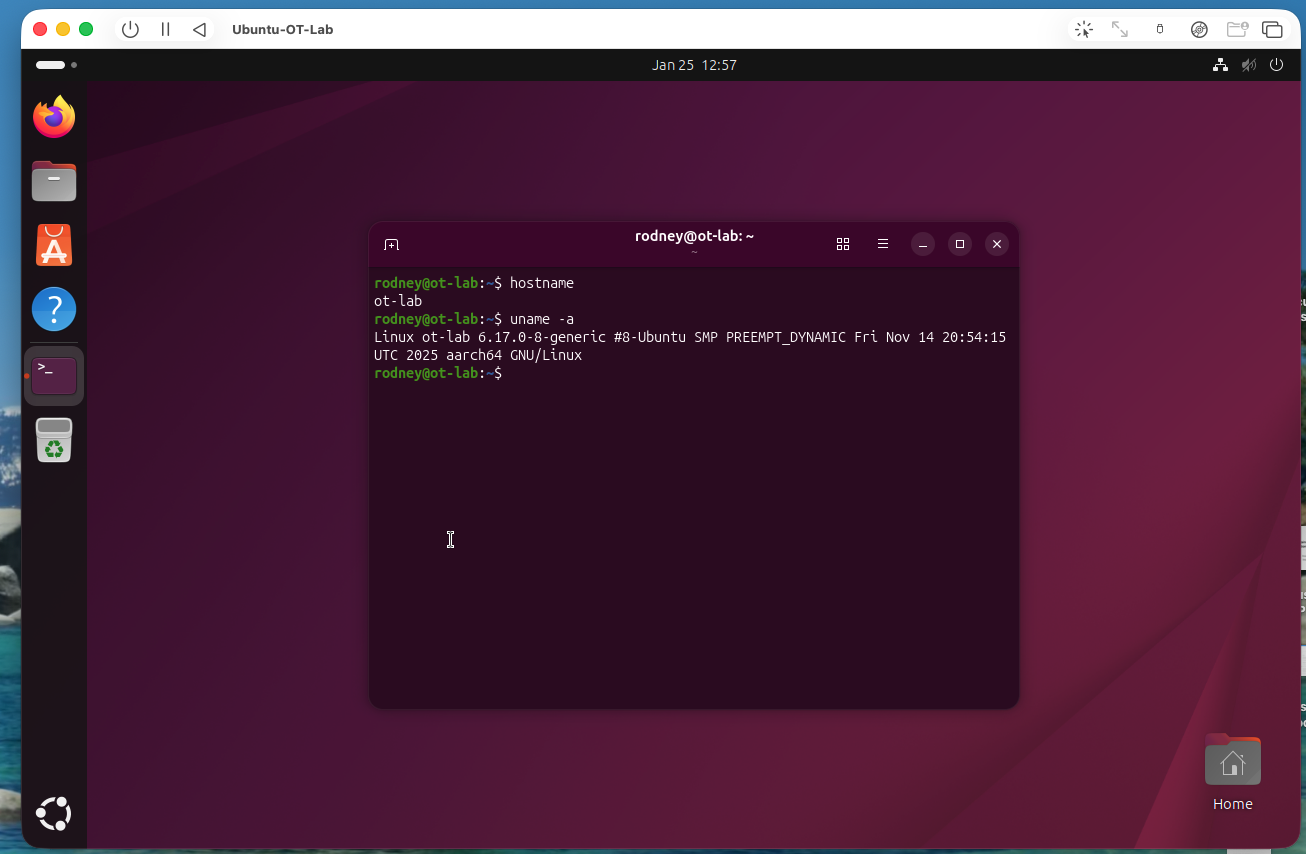The height and width of the screenshot is (854, 1306).
Task: Click the display windows icon in UTM toolbar
Action: pos(1273,29)
